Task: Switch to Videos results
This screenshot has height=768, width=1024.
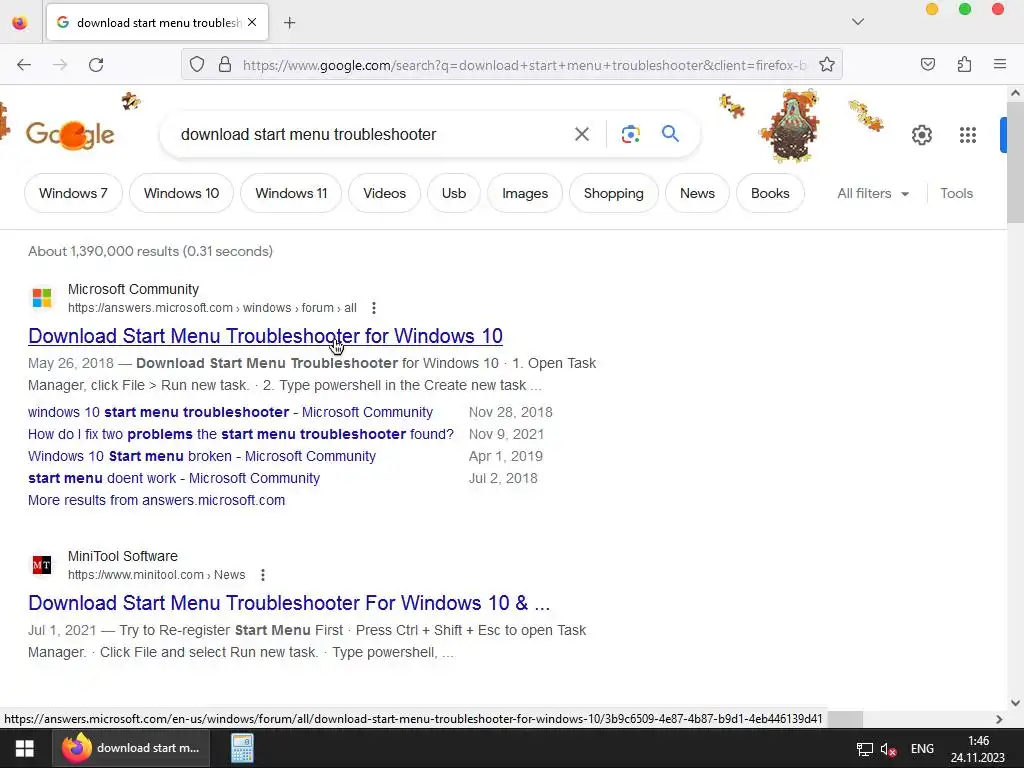Action: tap(385, 193)
